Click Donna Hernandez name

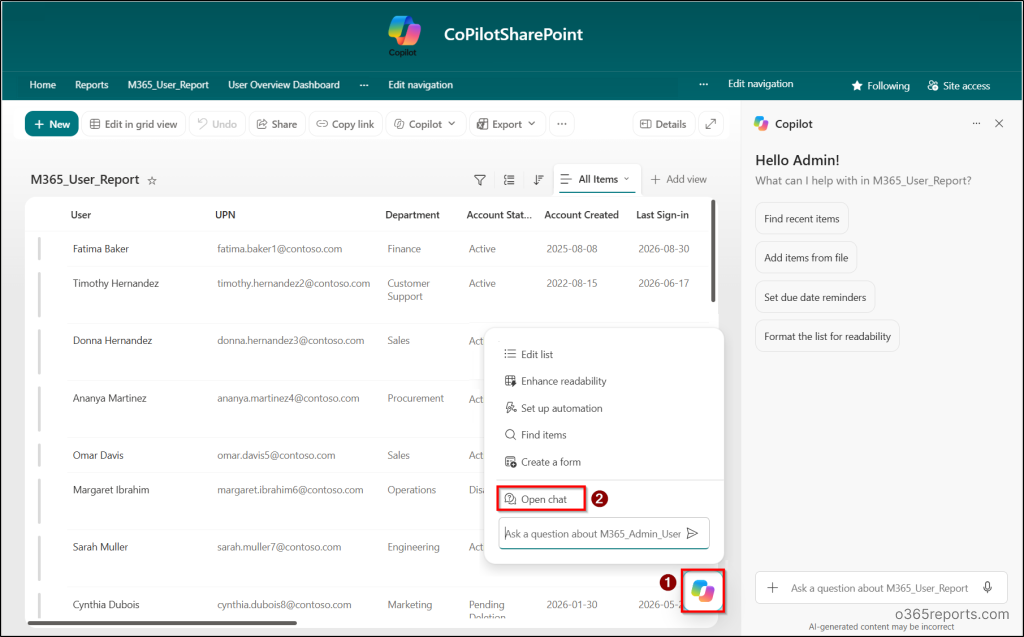[112, 340]
